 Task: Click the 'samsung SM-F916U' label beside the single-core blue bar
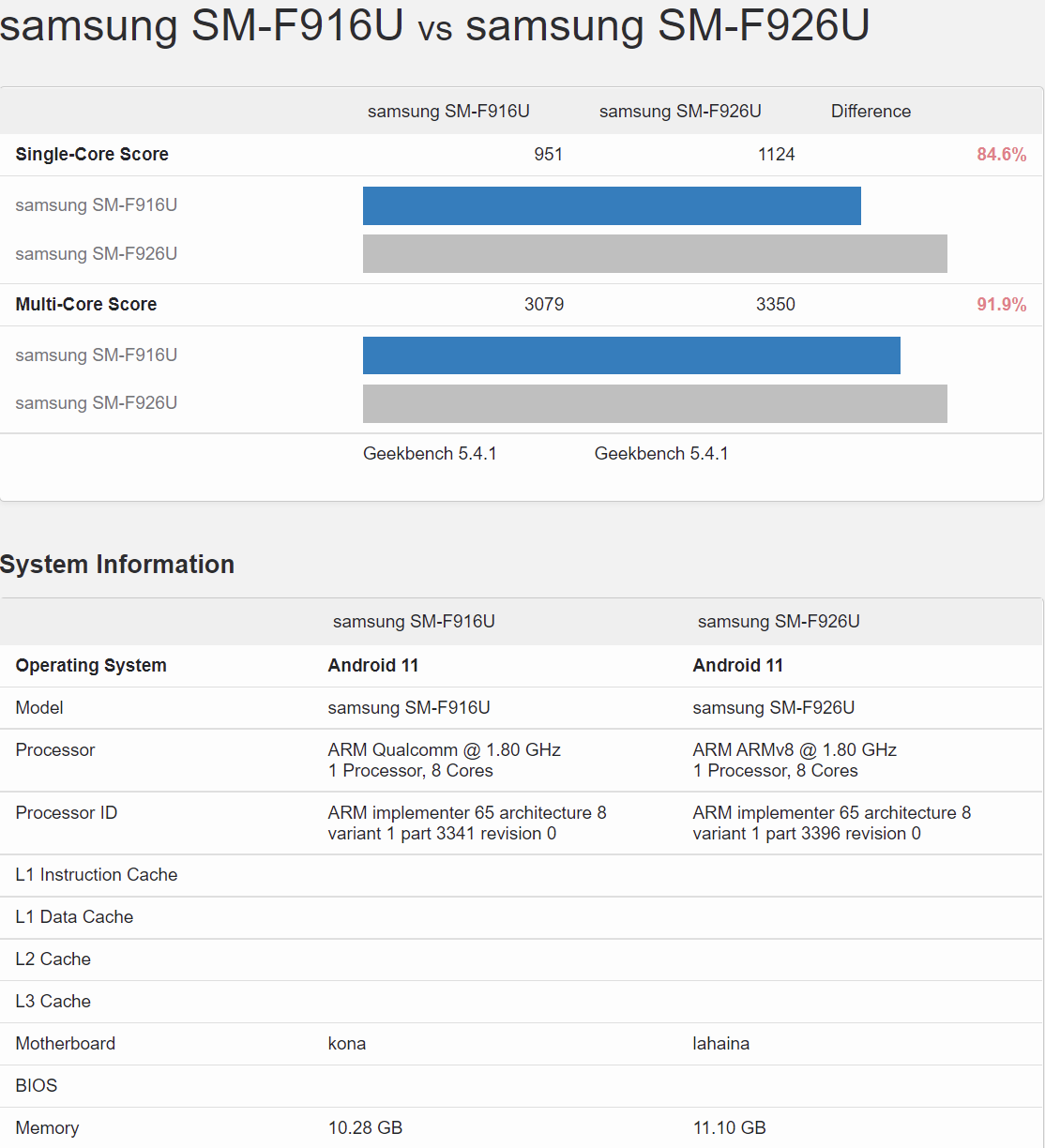coord(97,205)
